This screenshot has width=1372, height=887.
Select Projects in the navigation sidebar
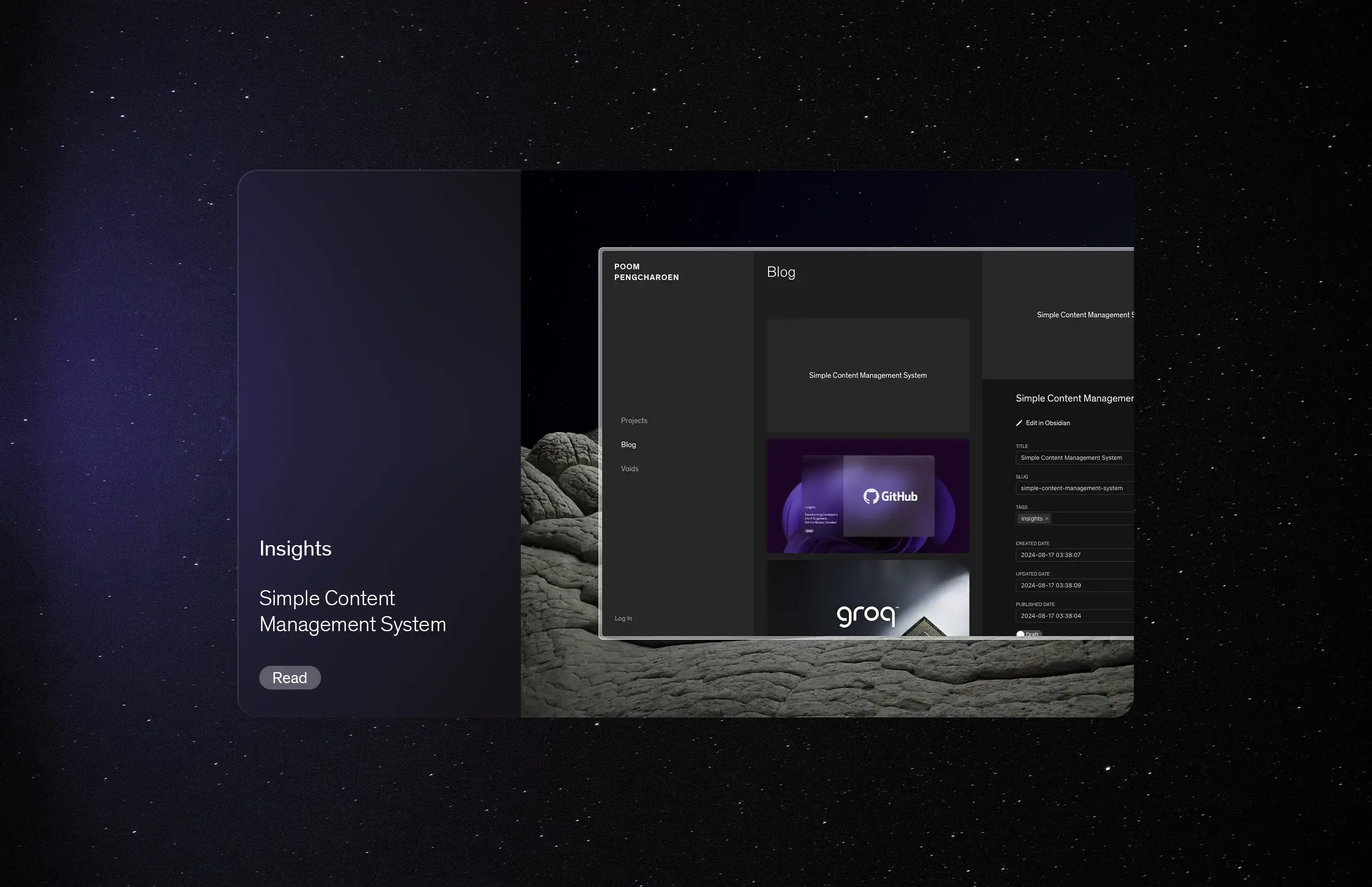point(634,420)
